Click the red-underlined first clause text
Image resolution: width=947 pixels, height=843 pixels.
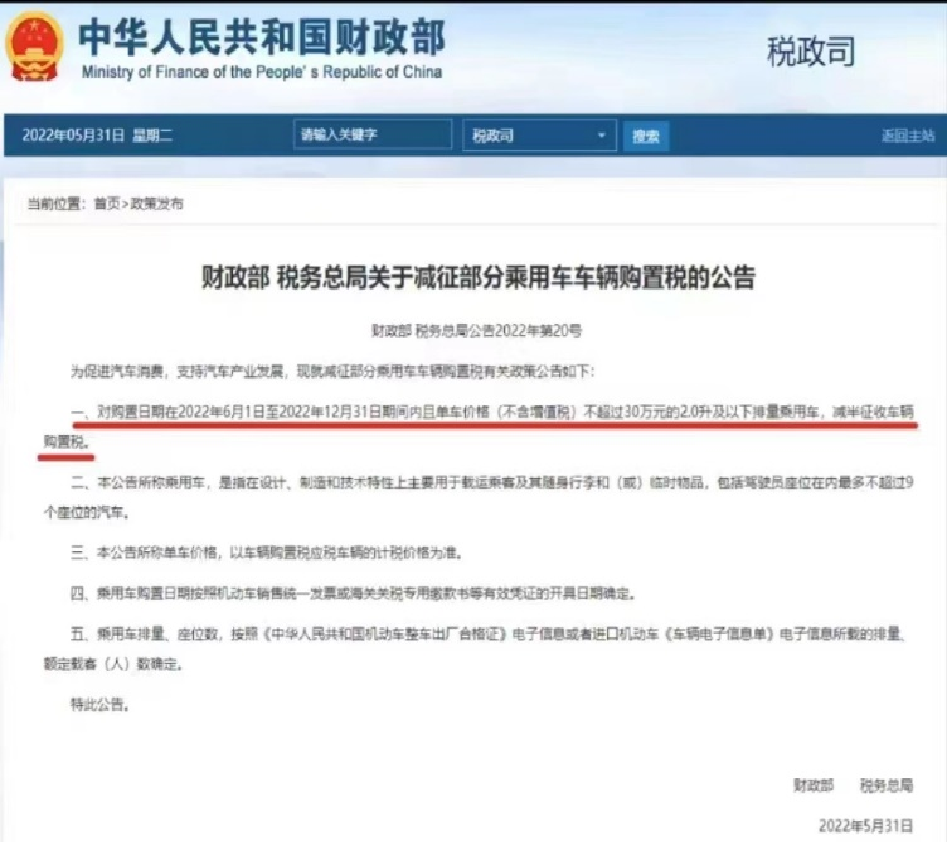(x=478, y=426)
